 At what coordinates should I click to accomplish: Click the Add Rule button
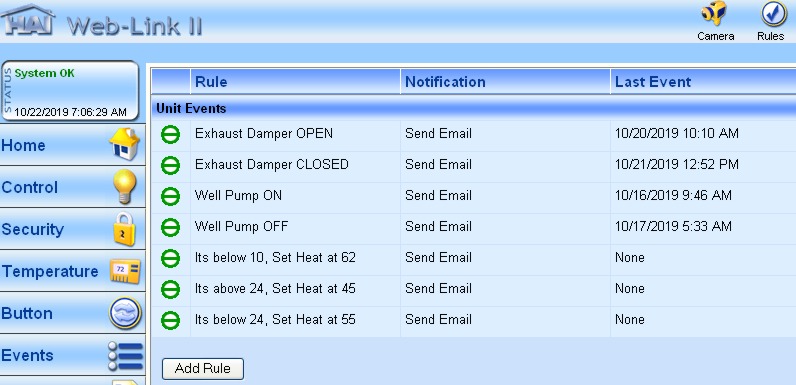203,369
